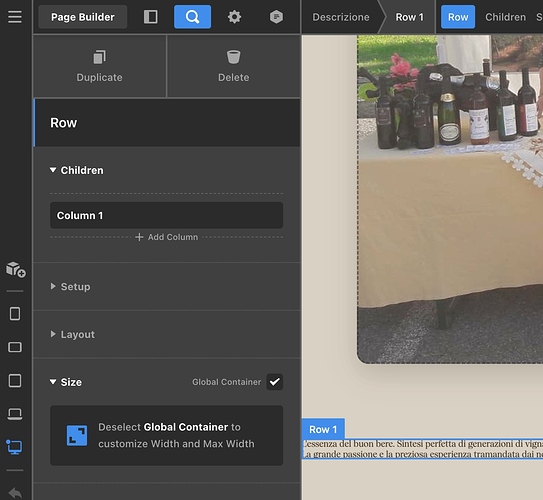Click the magnifier inspector icon
This screenshot has height=500, width=543.
click(x=192, y=17)
